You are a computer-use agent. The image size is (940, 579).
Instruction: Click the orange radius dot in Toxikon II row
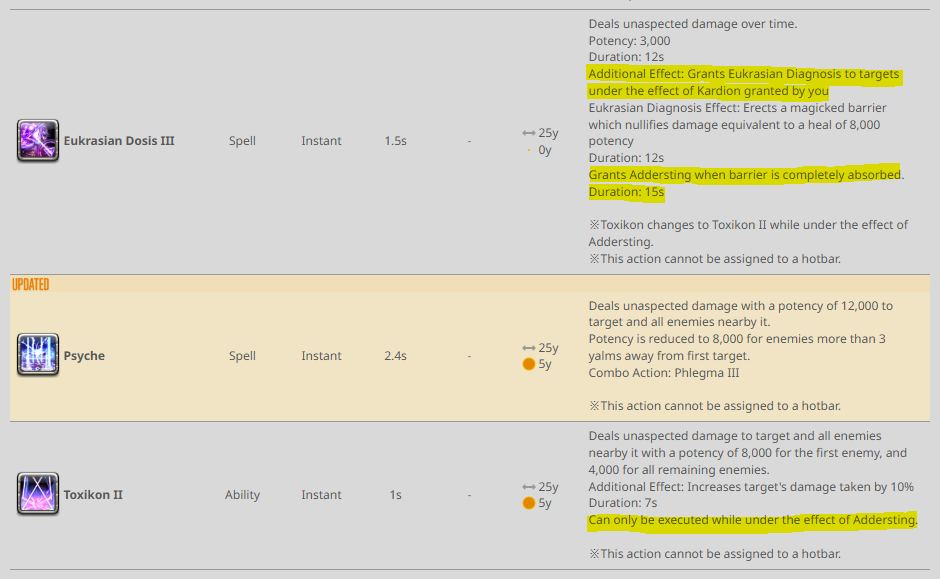[x=529, y=503]
